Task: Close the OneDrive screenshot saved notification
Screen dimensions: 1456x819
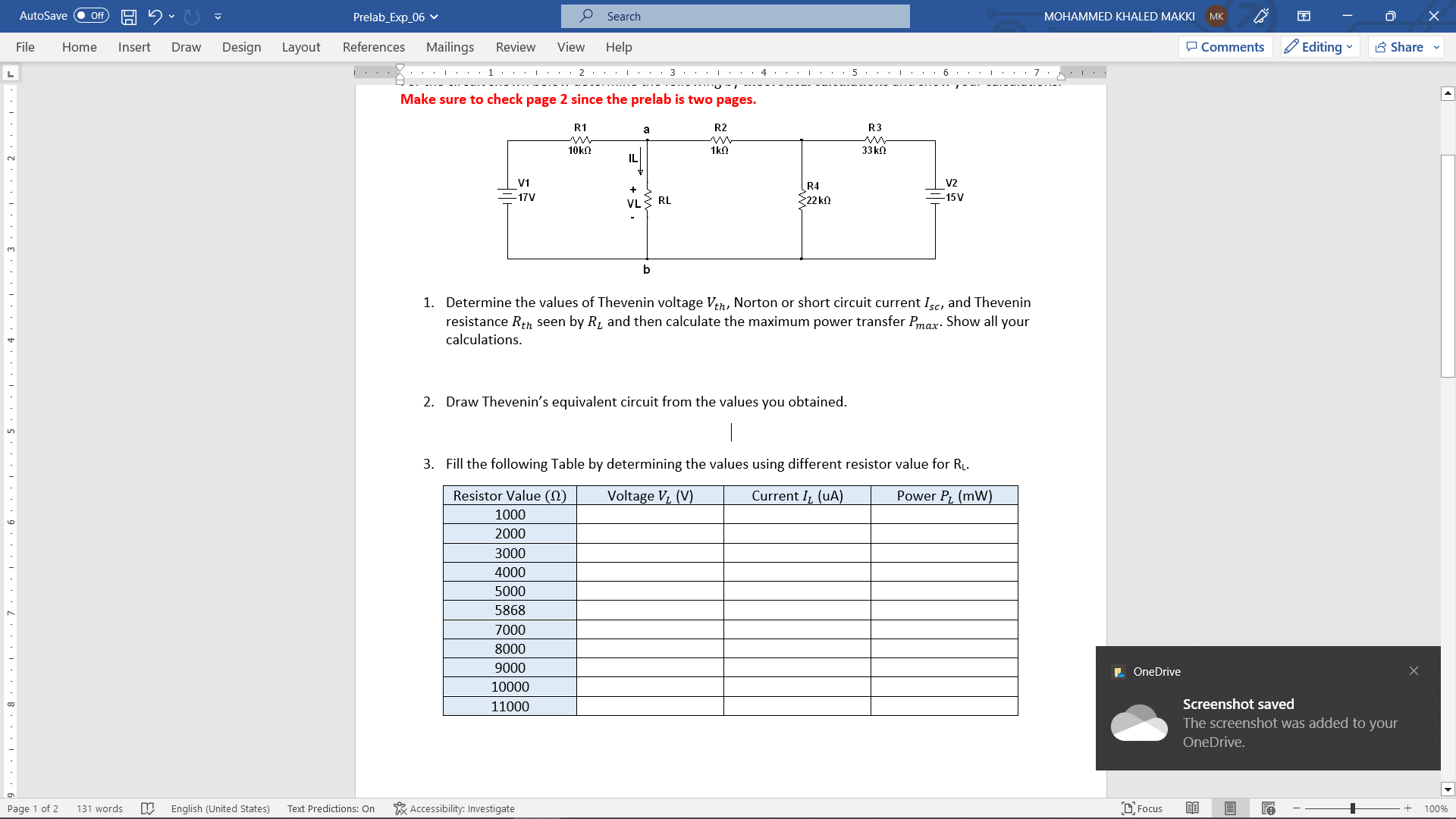Action: (1414, 670)
